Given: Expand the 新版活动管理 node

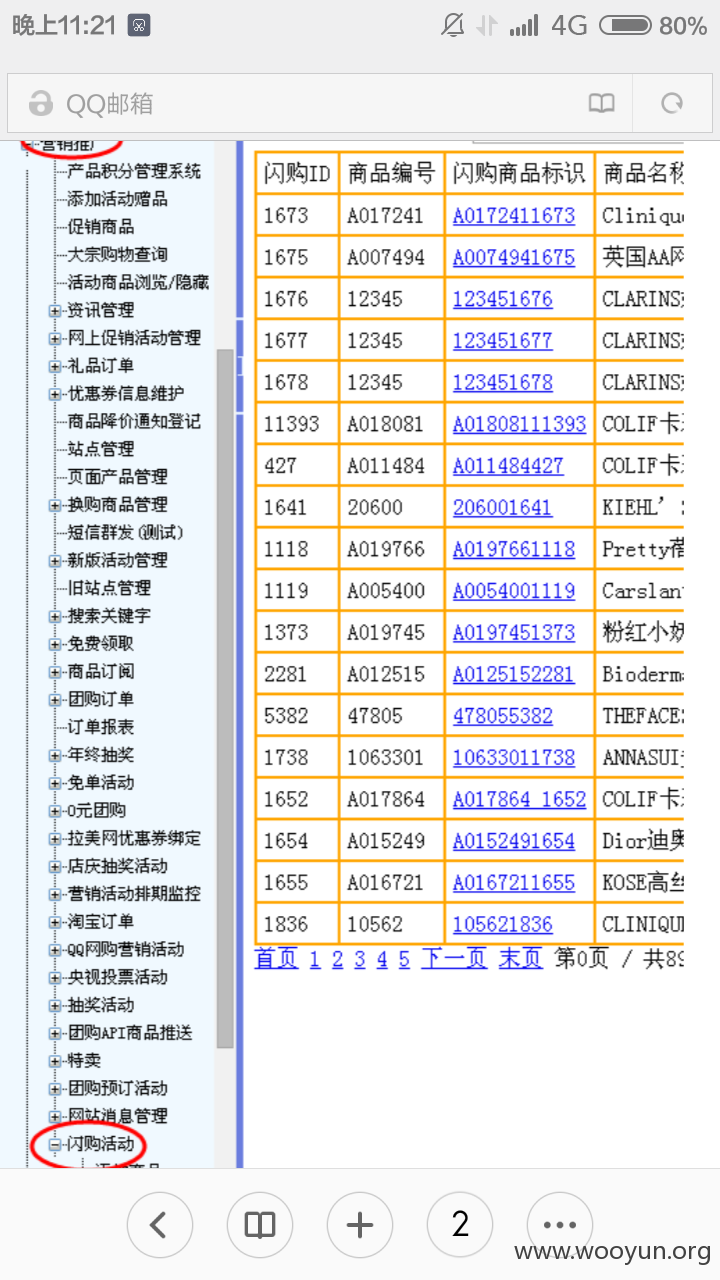Looking at the screenshot, I should click(55, 561).
